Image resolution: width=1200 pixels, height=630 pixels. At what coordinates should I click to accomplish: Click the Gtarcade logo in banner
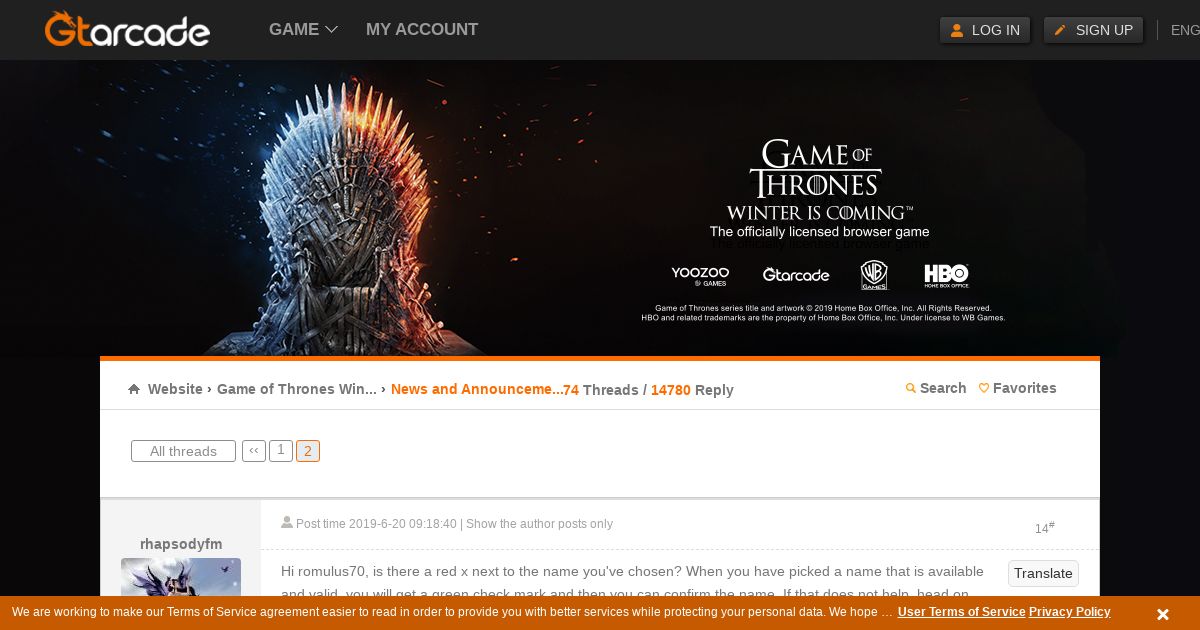796,275
